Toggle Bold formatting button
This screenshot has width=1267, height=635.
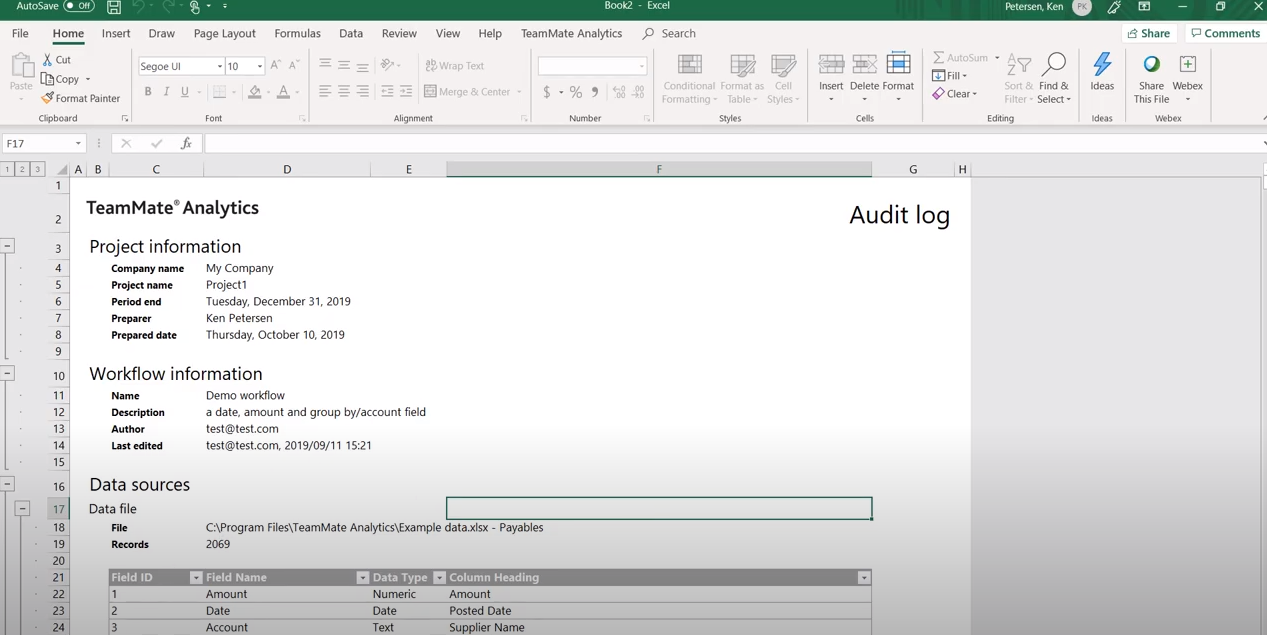(148, 92)
